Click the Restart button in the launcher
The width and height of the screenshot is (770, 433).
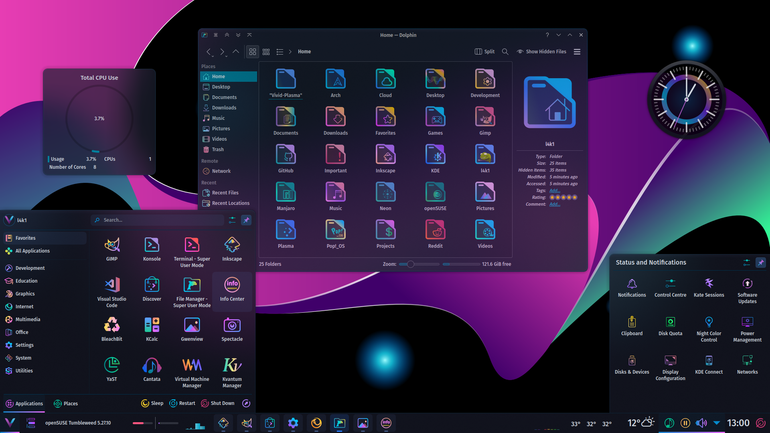pyautogui.click(x=182, y=404)
